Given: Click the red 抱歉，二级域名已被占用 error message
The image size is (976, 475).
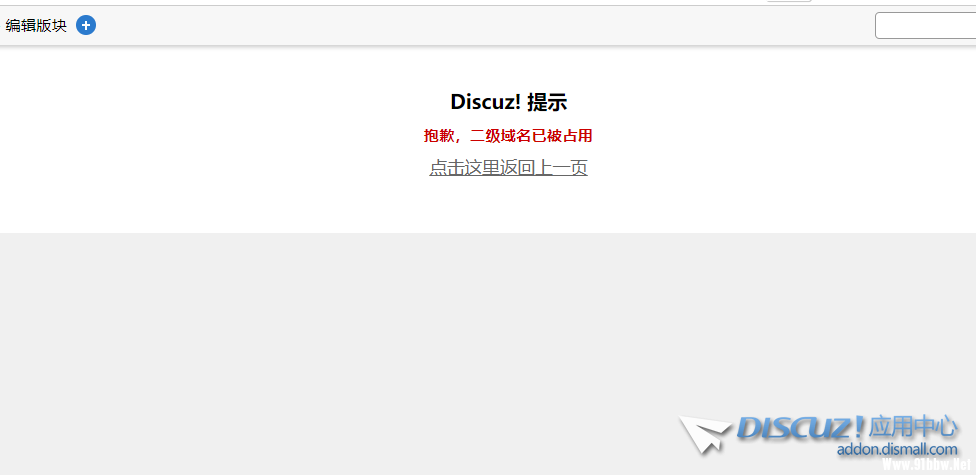Looking at the screenshot, I should 508,136.
